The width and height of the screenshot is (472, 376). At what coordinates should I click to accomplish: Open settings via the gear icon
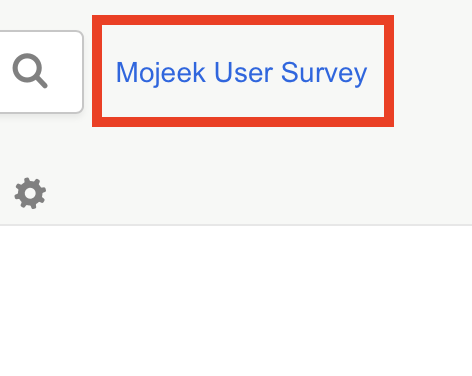tap(30, 193)
